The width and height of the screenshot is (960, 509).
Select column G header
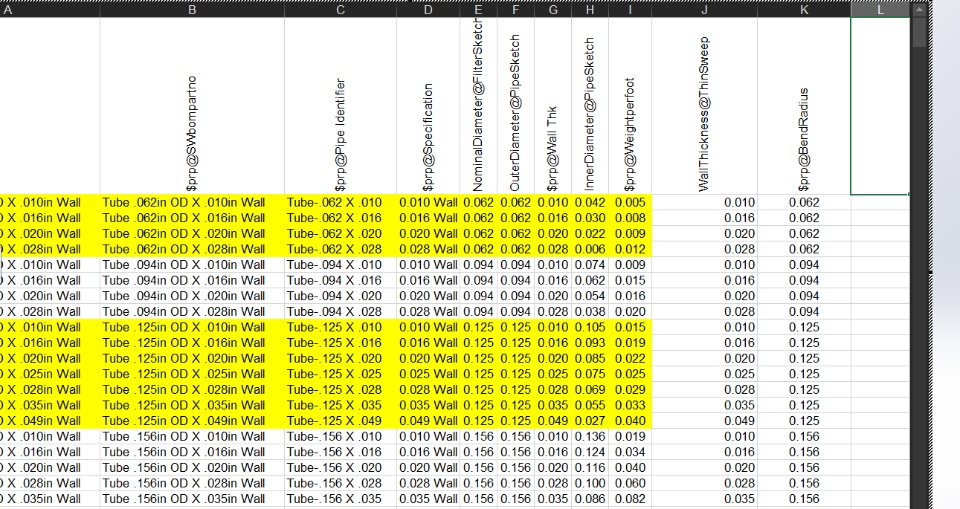[x=553, y=9]
